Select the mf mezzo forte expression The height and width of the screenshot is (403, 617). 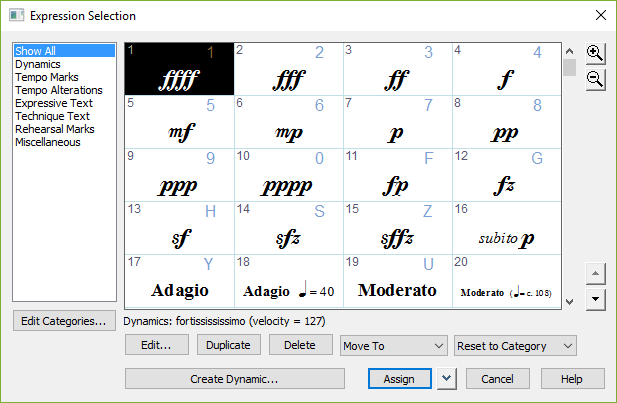coord(179,122)
